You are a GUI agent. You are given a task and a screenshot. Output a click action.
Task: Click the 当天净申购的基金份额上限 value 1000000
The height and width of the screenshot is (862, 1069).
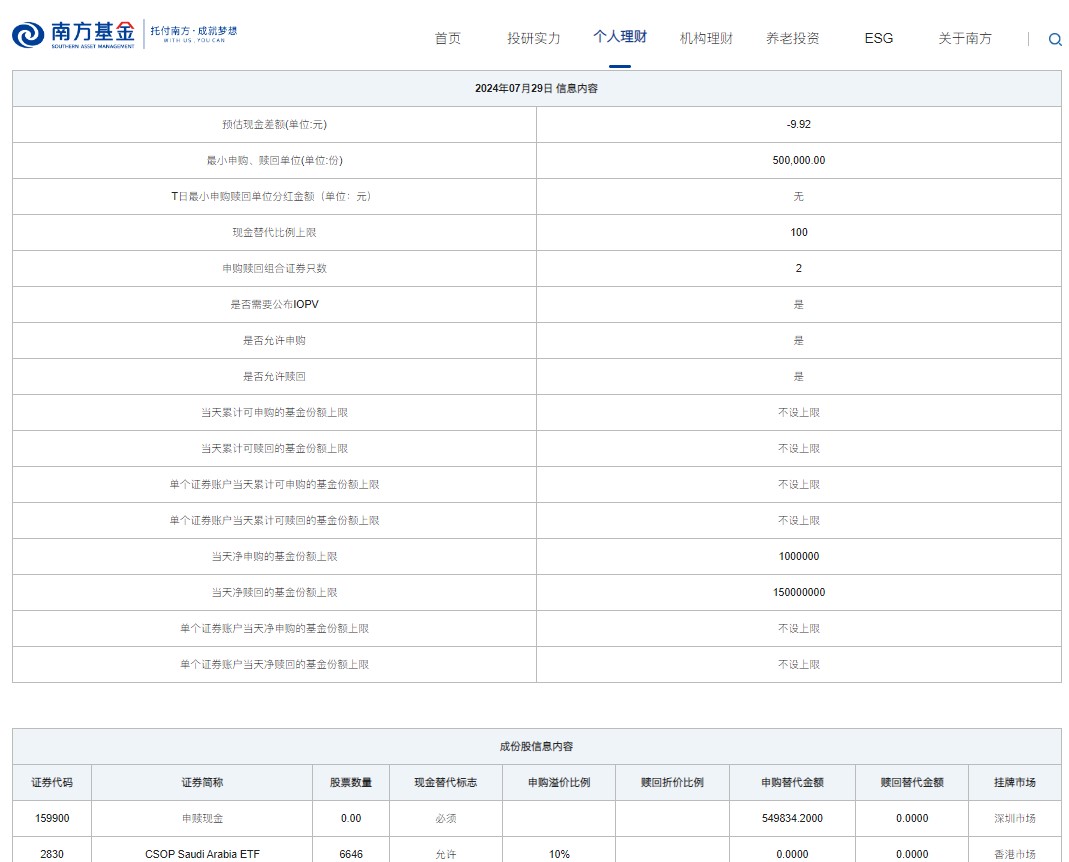point(798,556)
